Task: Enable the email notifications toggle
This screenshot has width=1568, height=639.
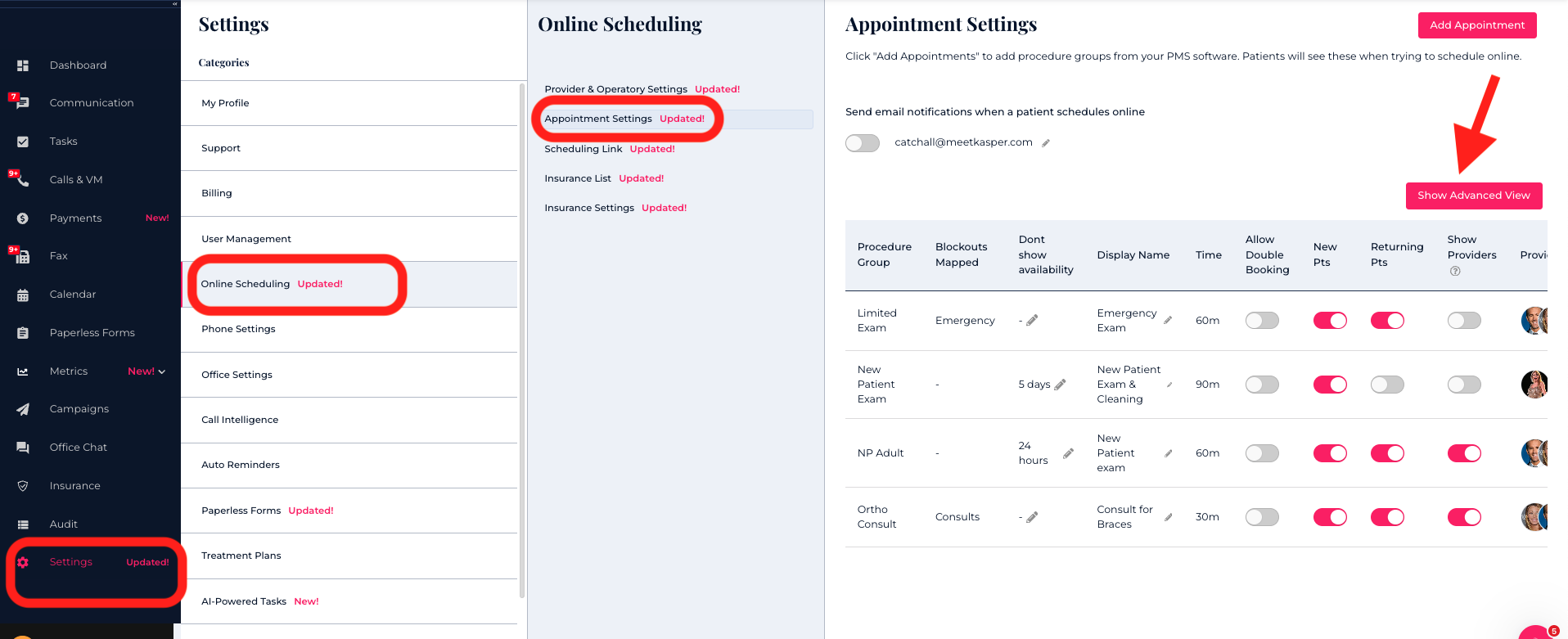Action: tap(863, 143)
